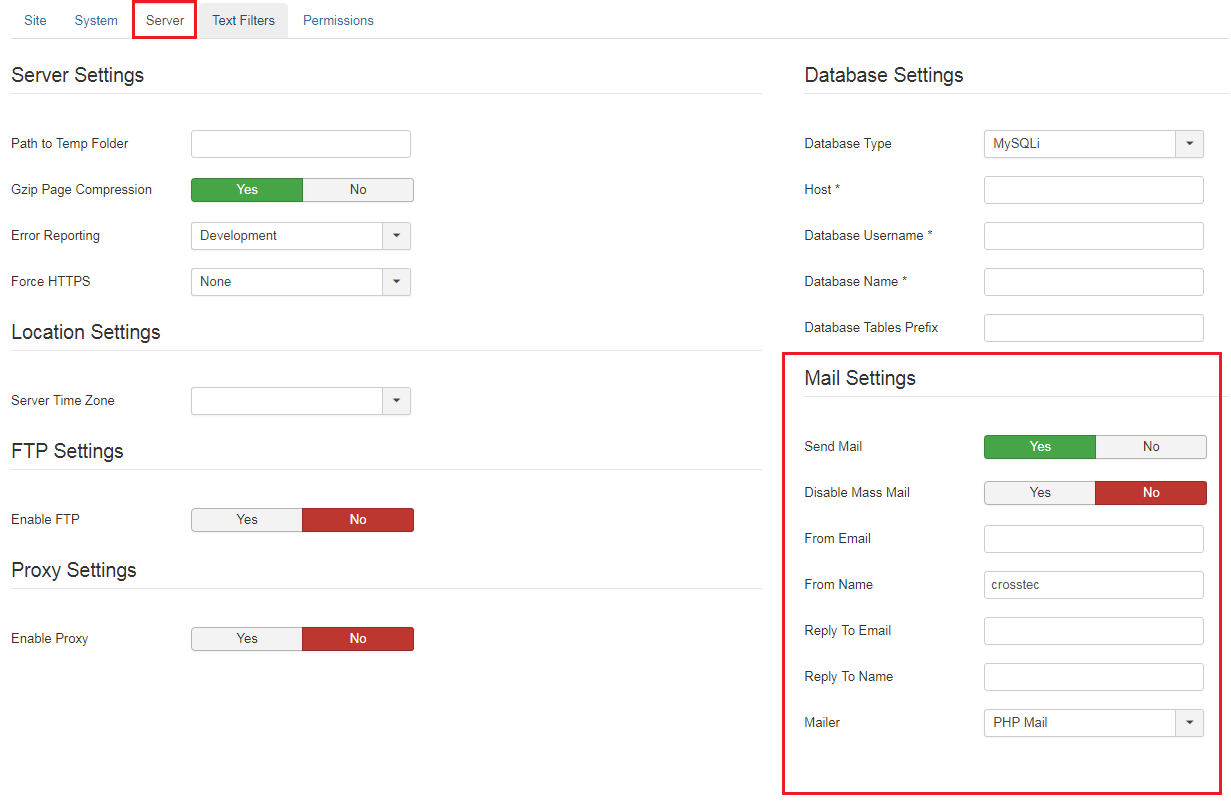The height and width of the screenshot is (804, 1231).
Task: Click the Database Tables Prefix label
Action: [871, 328]
